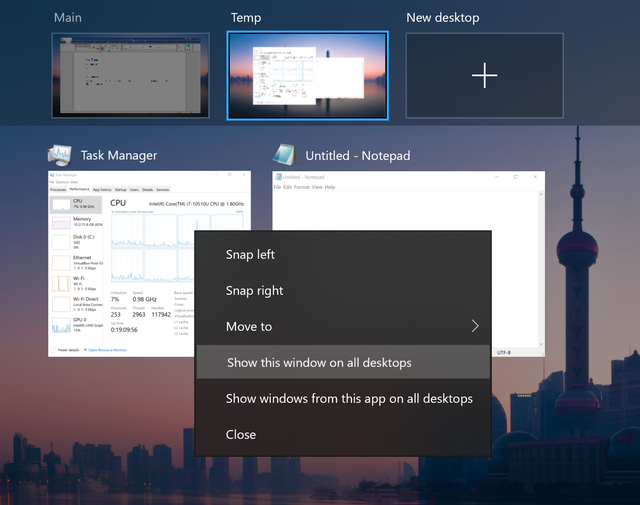Open the Help menu in Notepad preview
The width and height of the screenshot is (640, 505).
330,187
